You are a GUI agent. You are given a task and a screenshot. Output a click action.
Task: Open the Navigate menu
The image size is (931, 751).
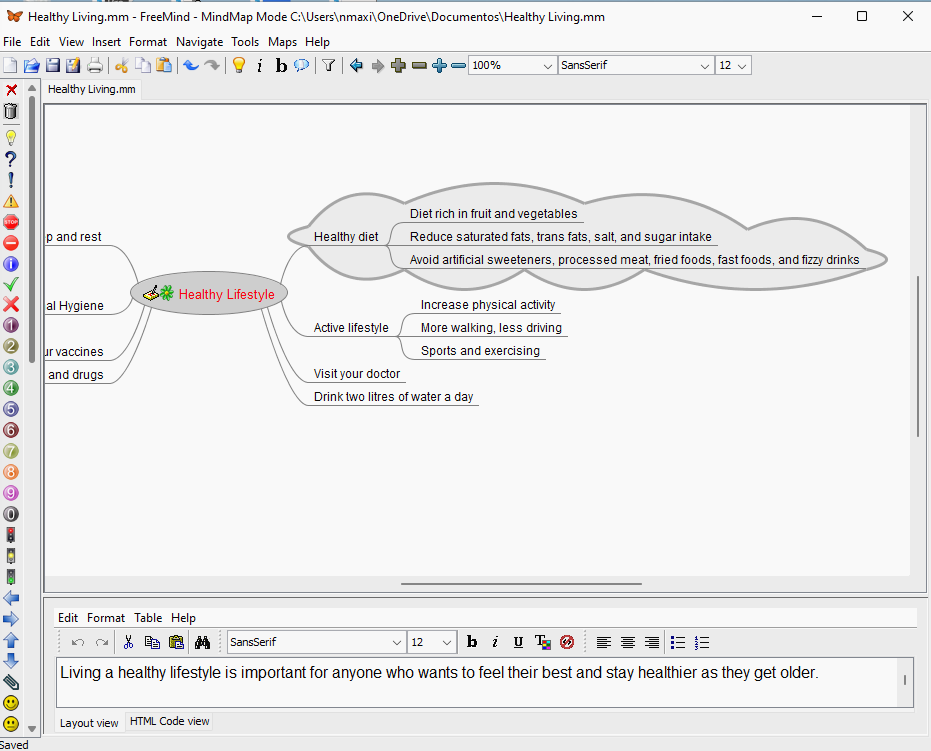199,42
